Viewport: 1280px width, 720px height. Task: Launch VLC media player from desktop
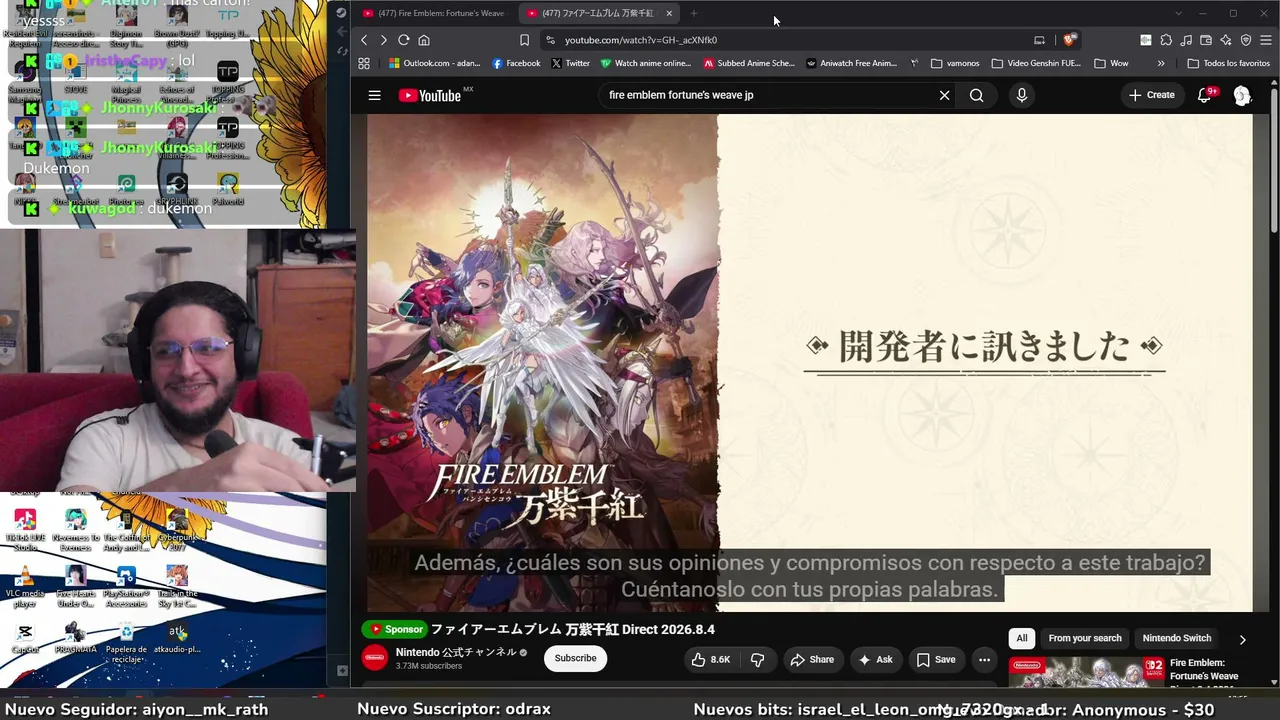tap(25, 587)
